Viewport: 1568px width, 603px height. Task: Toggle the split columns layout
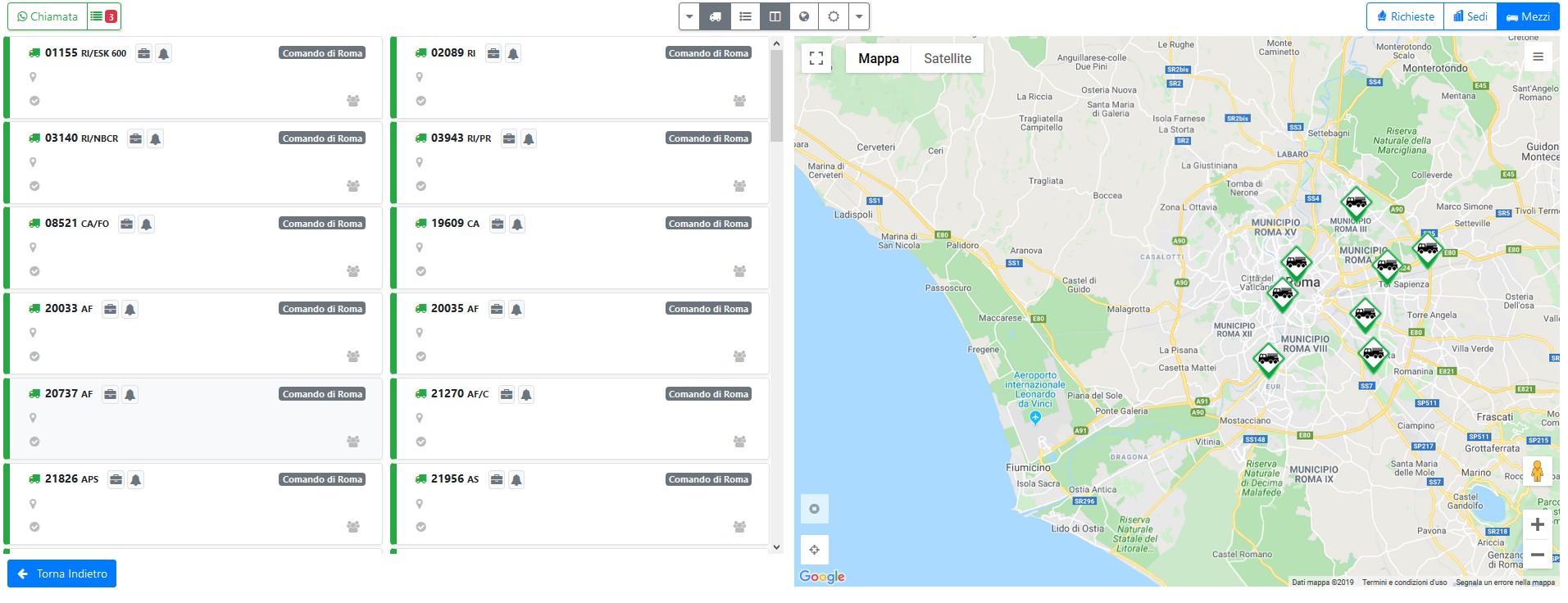pyautogui.click(x=775, y=16)
